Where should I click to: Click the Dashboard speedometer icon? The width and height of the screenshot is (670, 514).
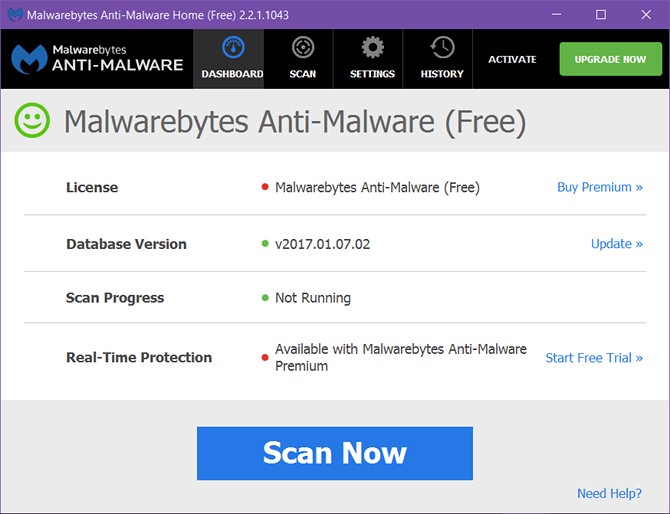[232, 49]
